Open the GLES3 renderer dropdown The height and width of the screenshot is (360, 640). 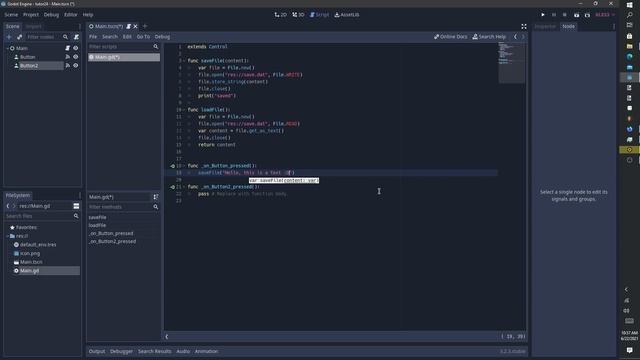coord(605,15)
